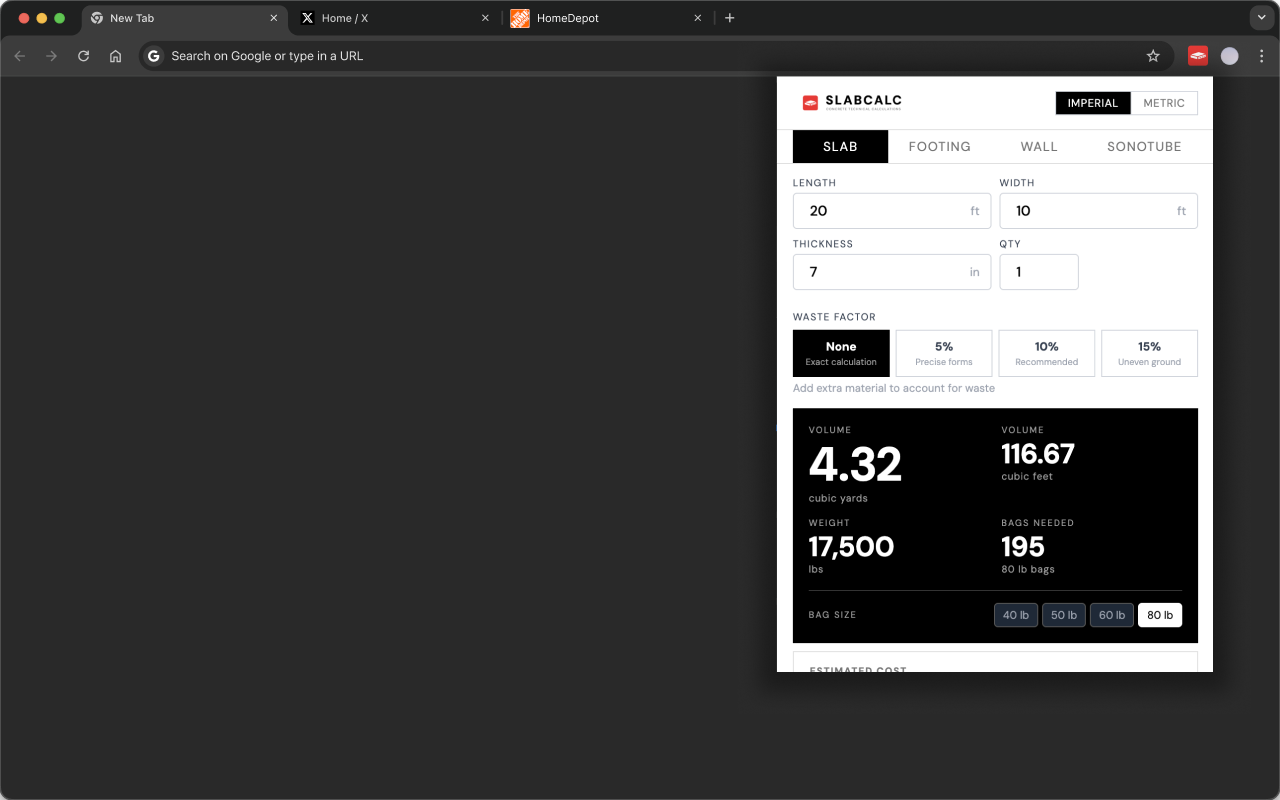Switch to the FOOTING tab
The width and height of the screenshot is (1280, 800).
pyautogui.click(x=939, y=146)
